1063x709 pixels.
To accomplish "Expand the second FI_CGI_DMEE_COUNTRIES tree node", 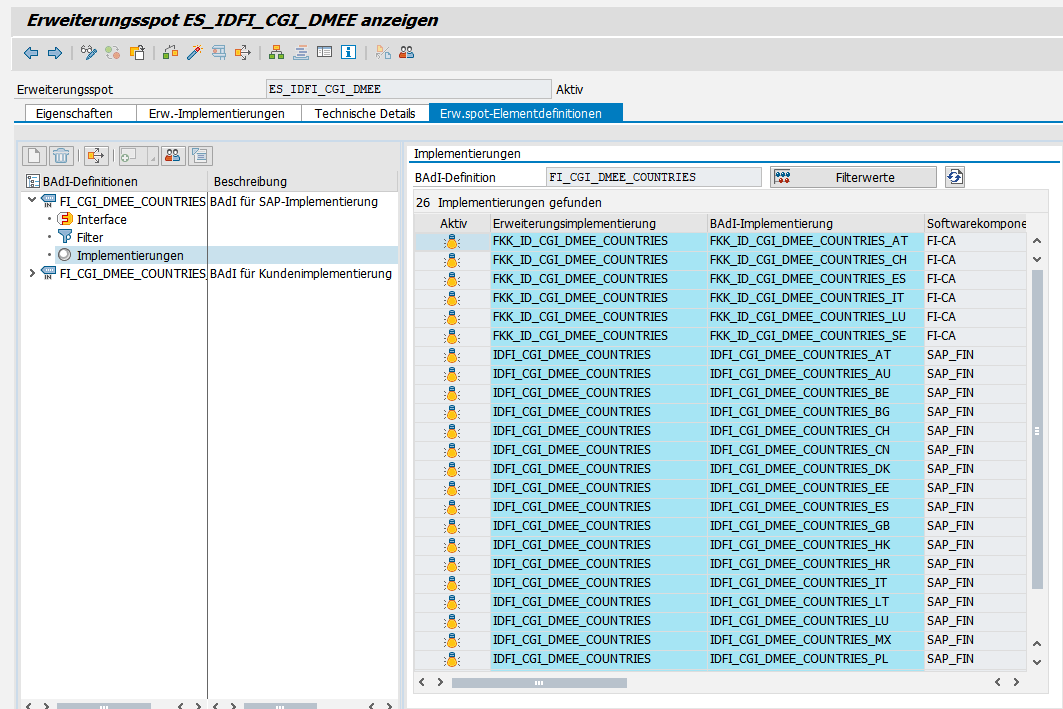I will tap(32, 273).
